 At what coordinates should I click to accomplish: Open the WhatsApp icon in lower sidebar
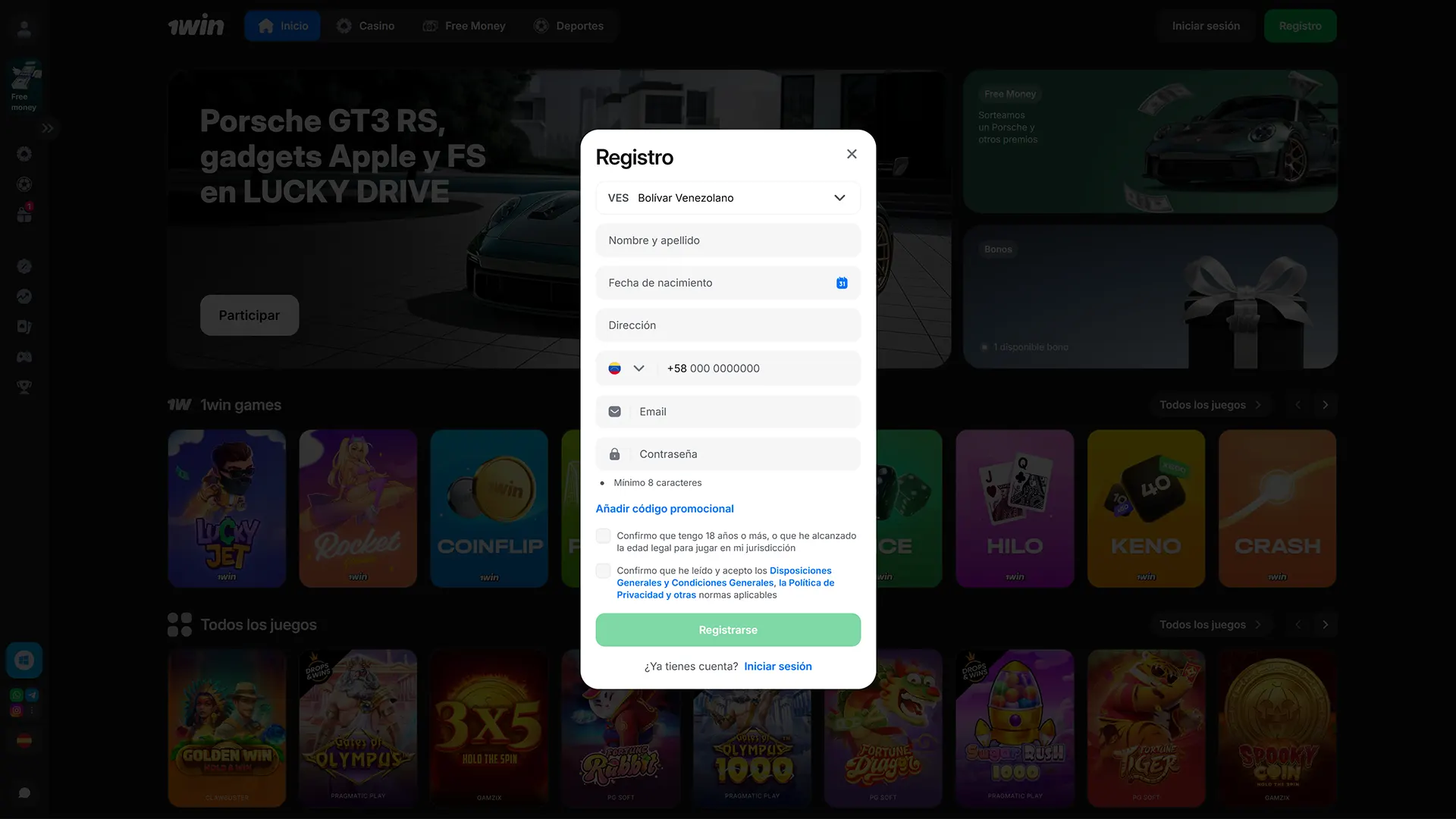tap(15, 694)
